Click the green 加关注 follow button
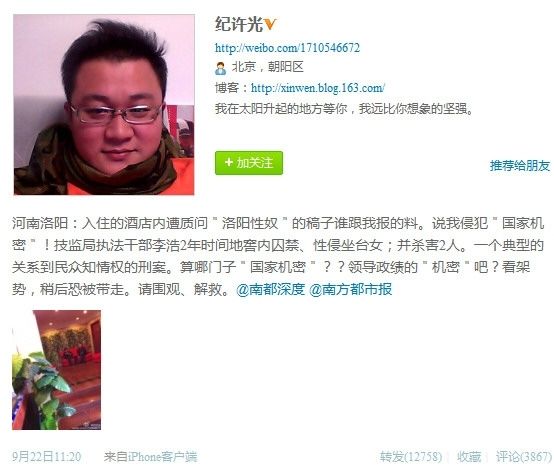 [249, 163]
